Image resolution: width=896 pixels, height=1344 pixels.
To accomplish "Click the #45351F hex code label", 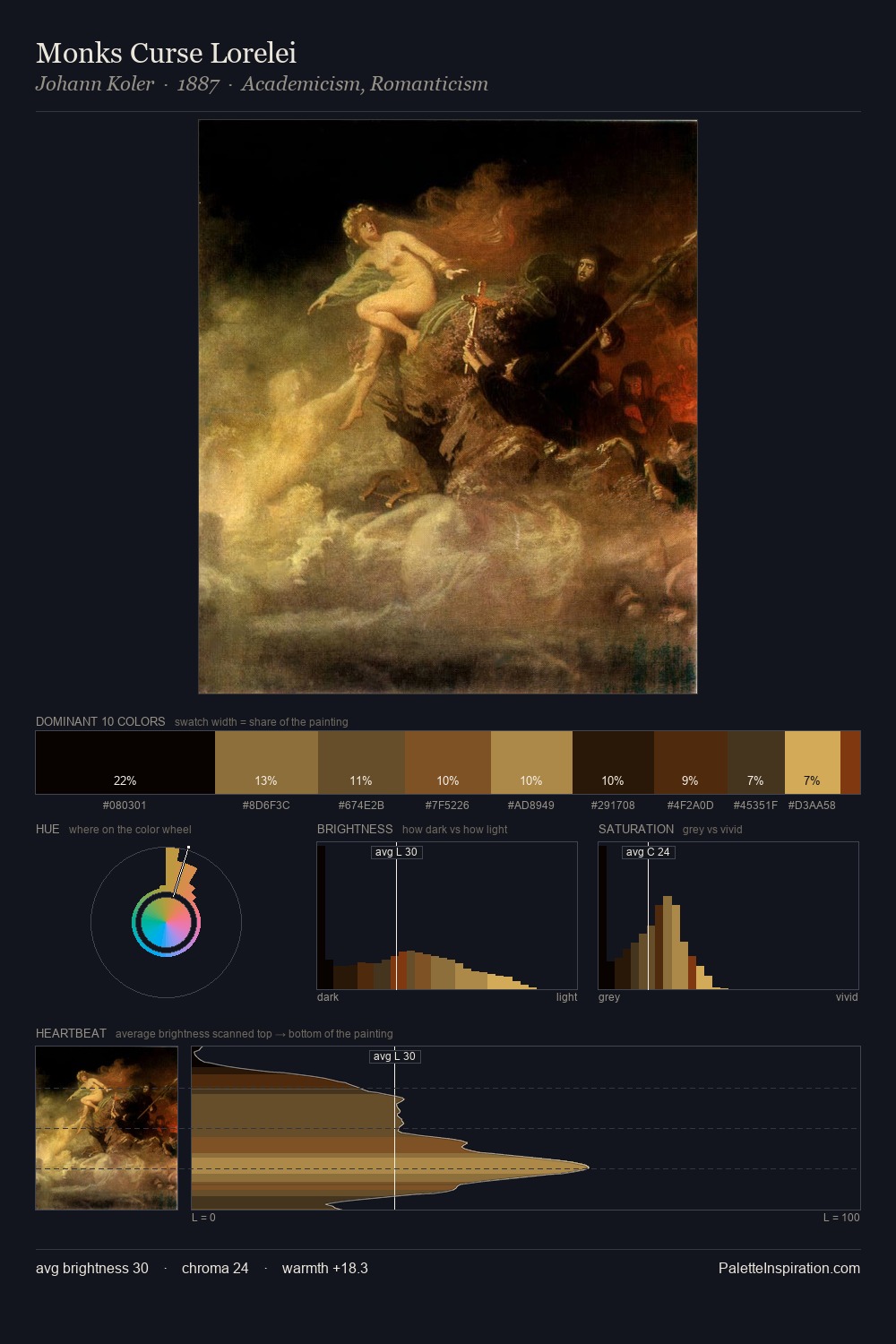I will (755, 805).
